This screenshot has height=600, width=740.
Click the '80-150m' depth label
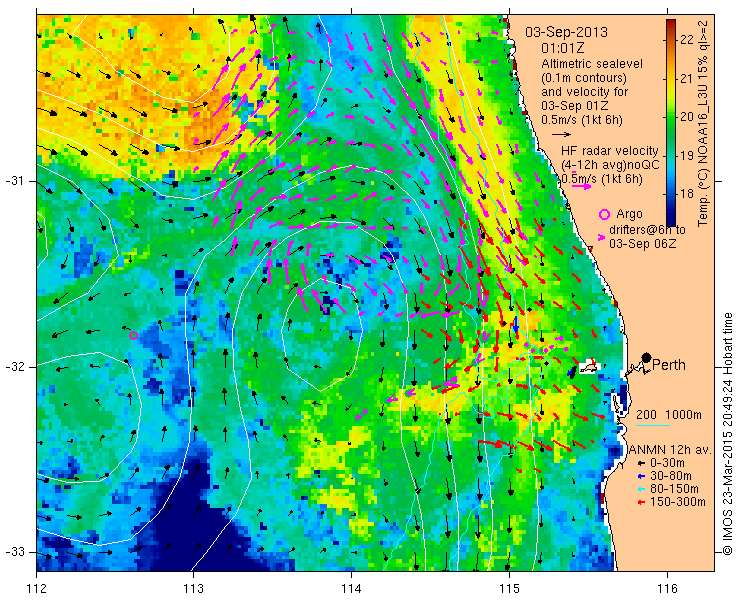[x=674, y=489]
